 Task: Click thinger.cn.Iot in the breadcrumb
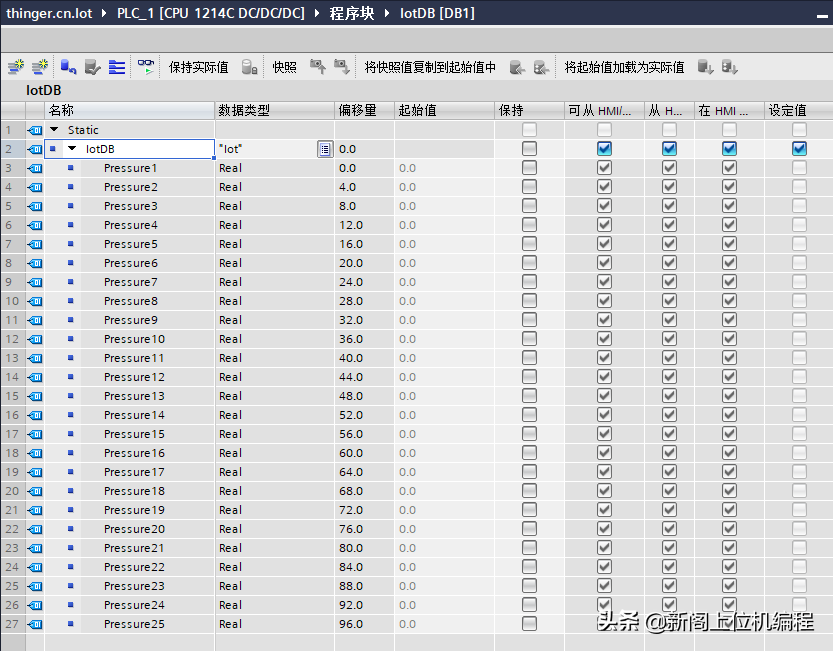click(49, 13)
